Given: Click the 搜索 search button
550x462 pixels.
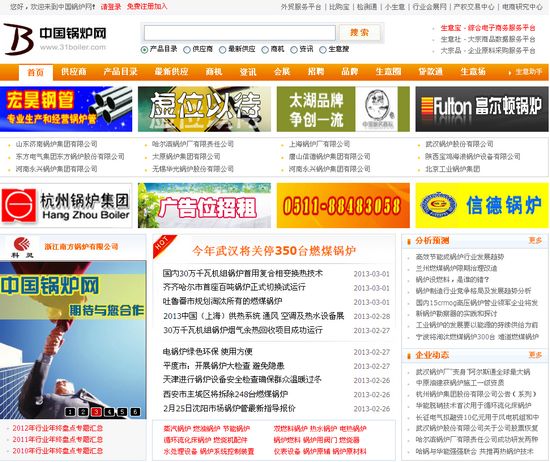Looking at the screenshot, I should click(x=360, y=33).
